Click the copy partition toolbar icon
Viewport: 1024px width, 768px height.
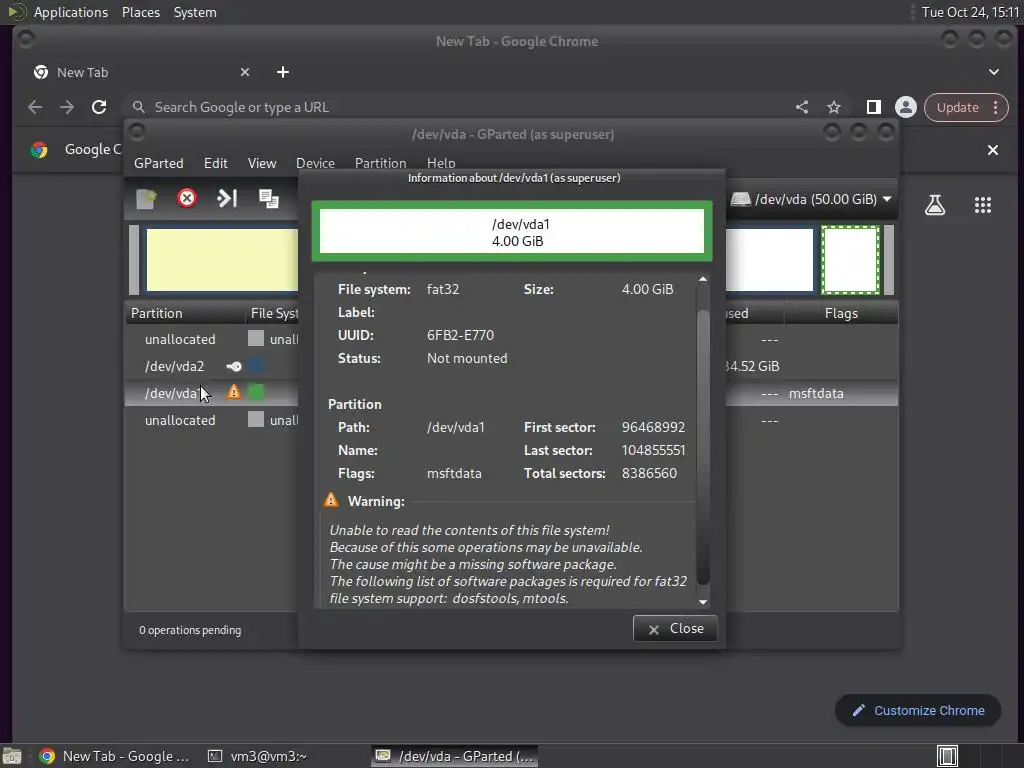268,199
